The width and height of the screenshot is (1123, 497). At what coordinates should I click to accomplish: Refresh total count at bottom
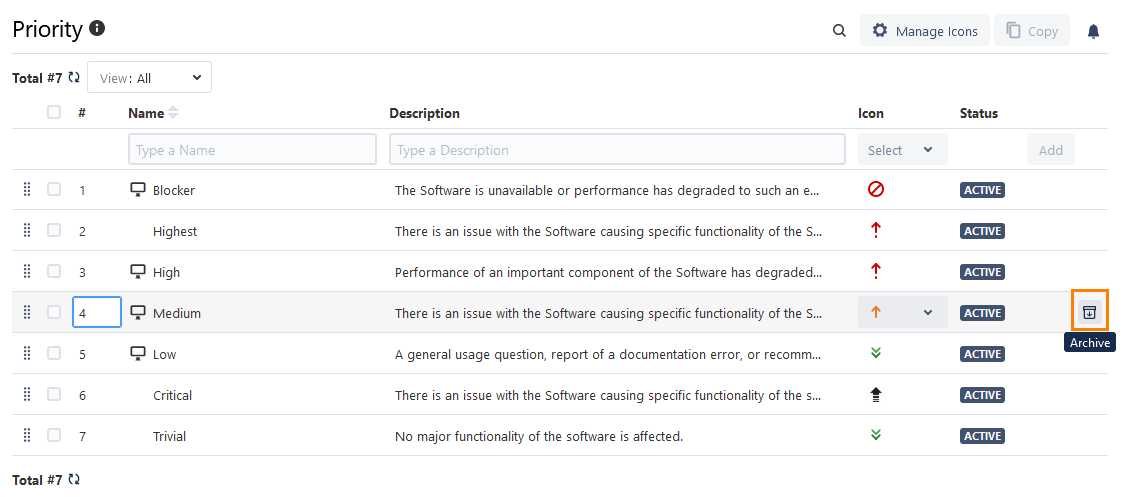[74, 479]
